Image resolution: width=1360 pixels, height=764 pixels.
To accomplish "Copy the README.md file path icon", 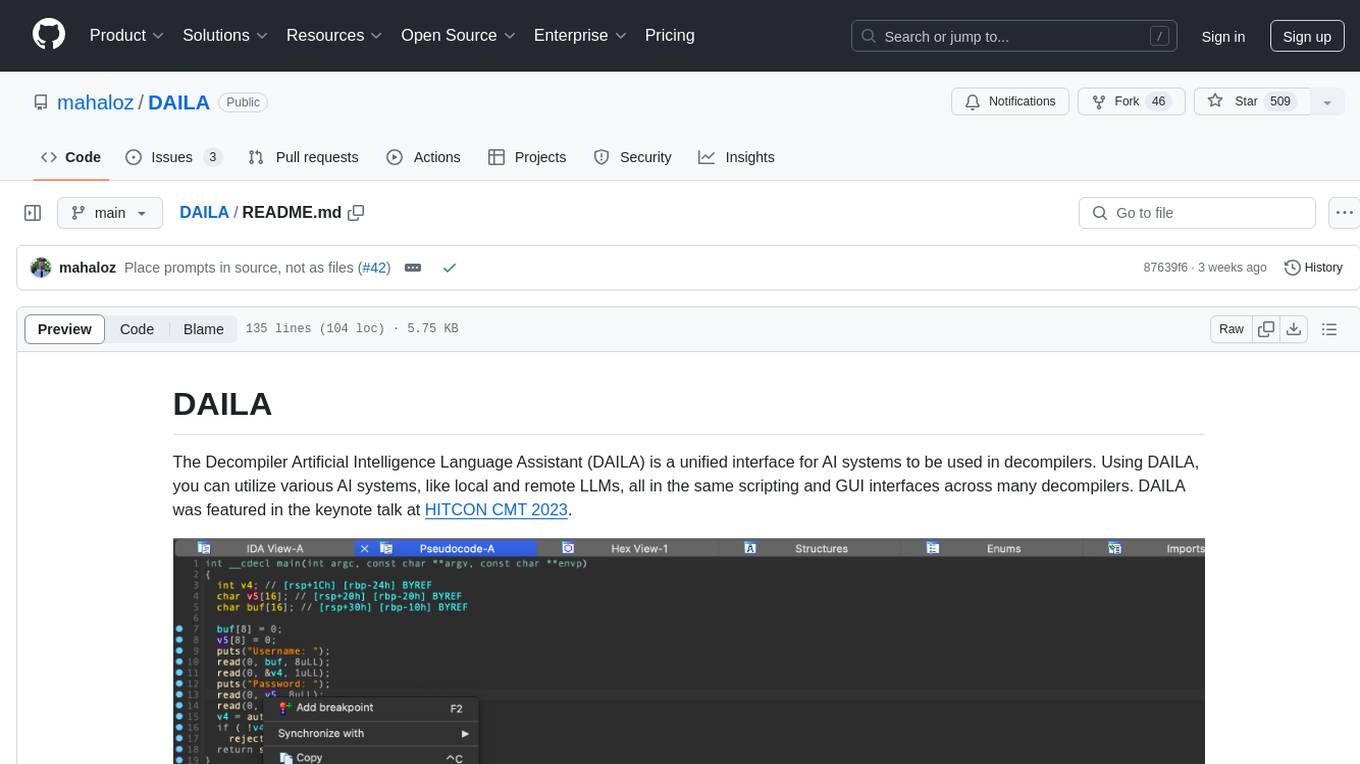I will click(x=356, y=213).
